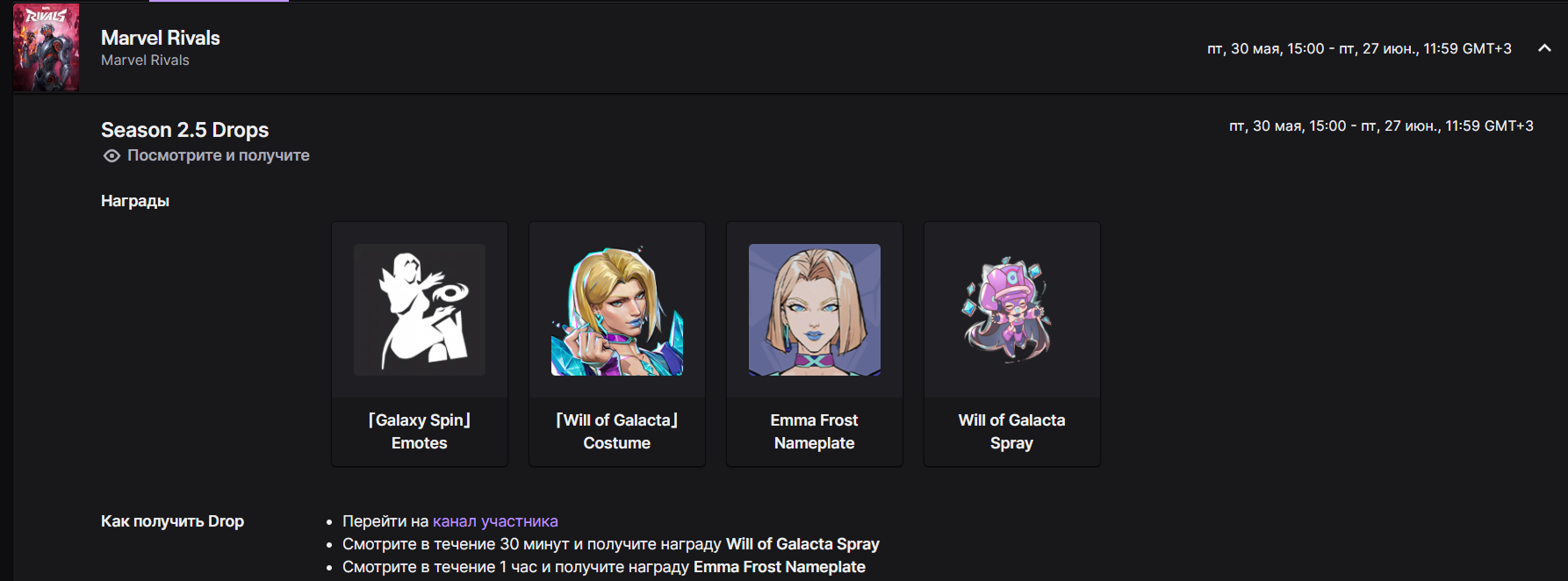The width and height of the screenshot is (1568, 581).
Task: Open the канал участника link
Action: [x=495, y=521]
